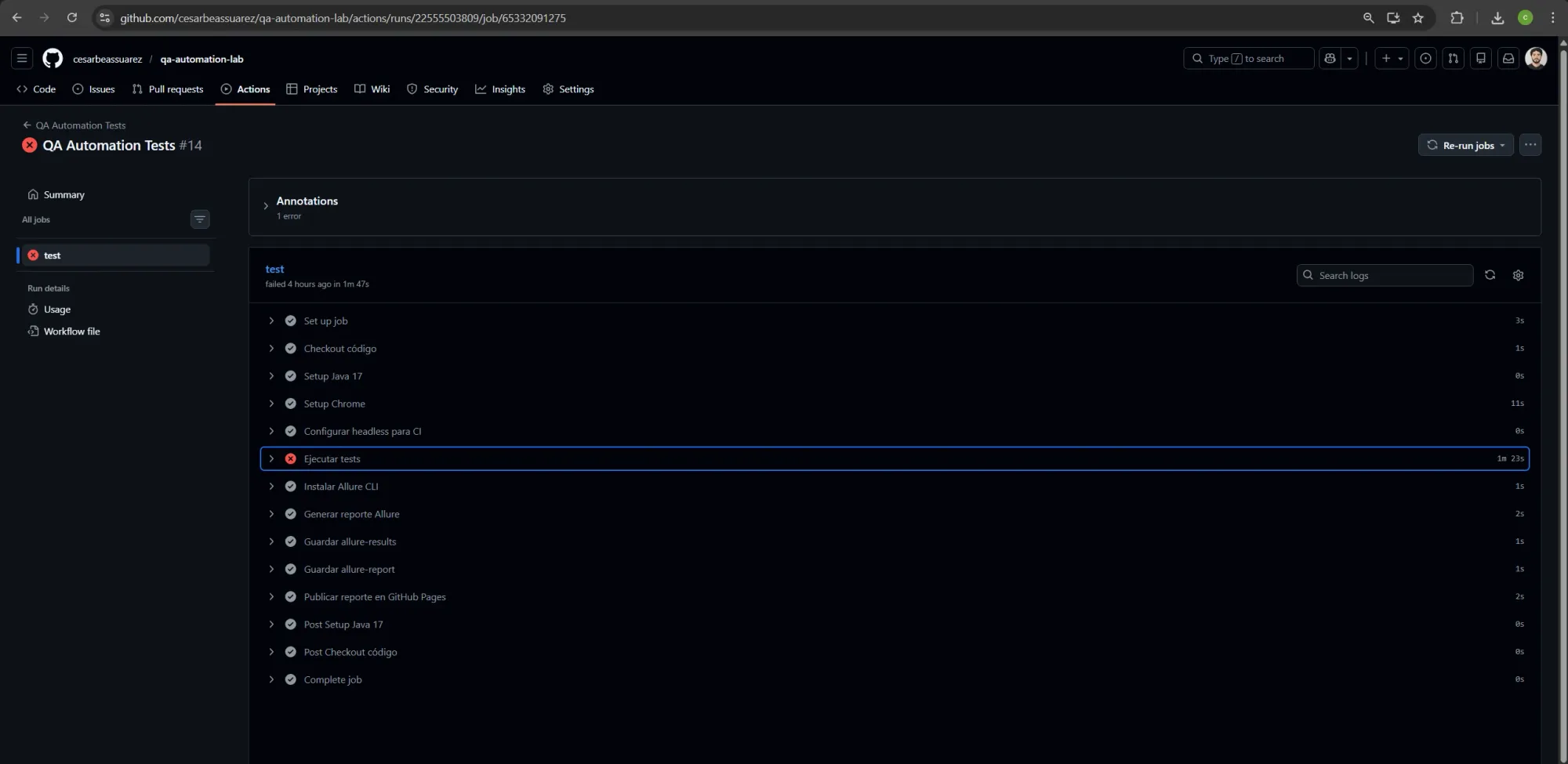Open log display settings gear icon
The image size is (1568, 764).
pos(1518,275)
